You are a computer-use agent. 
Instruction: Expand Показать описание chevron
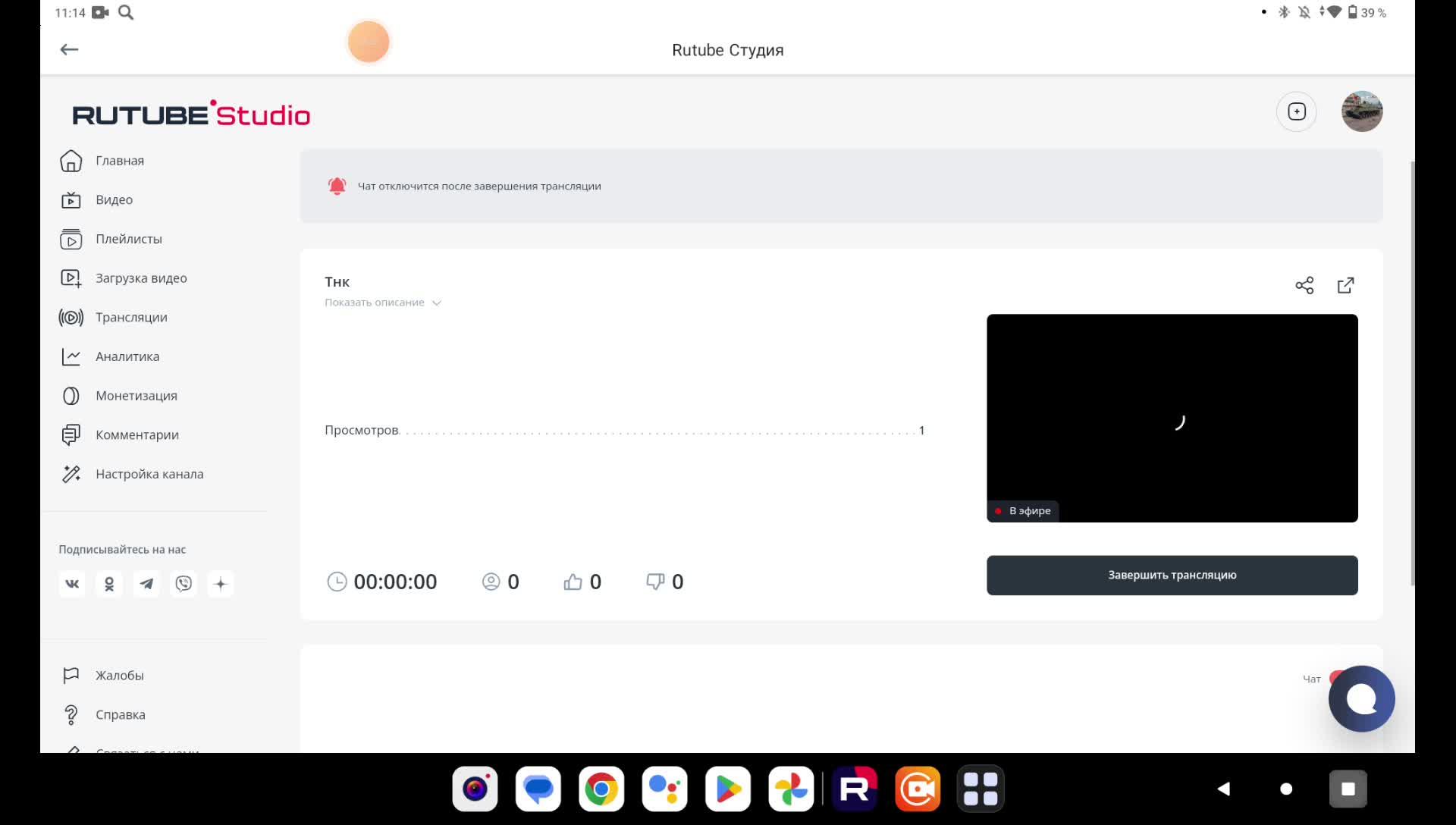click(x=437, y=303)
